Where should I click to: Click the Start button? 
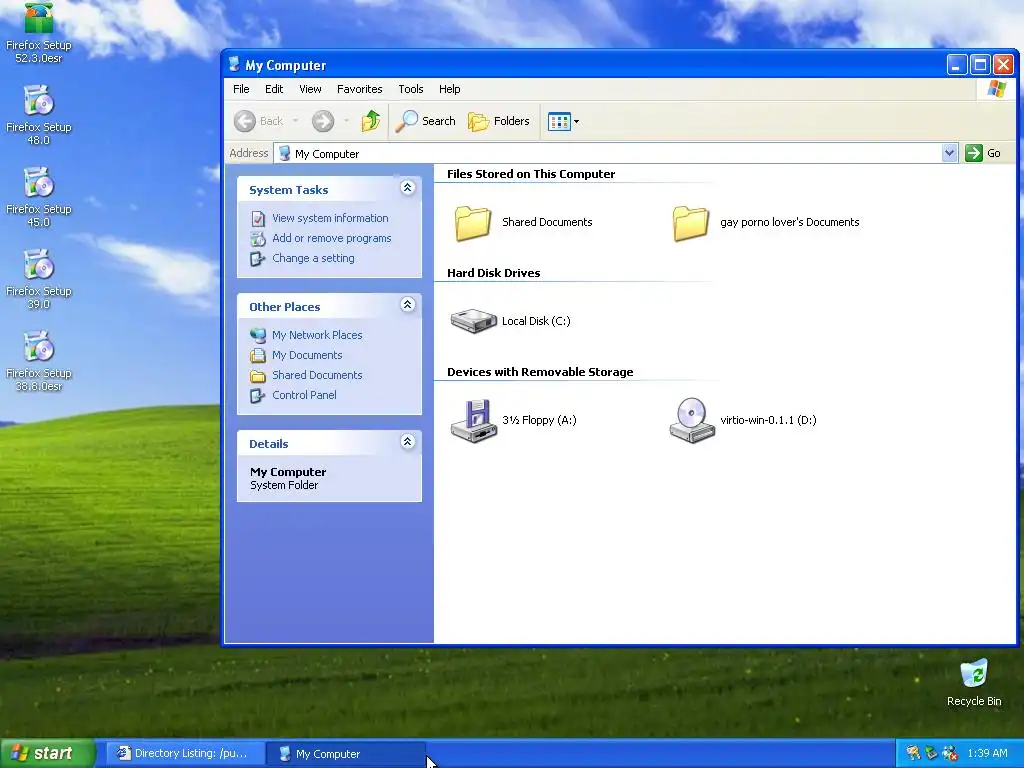tap(48, 754)
